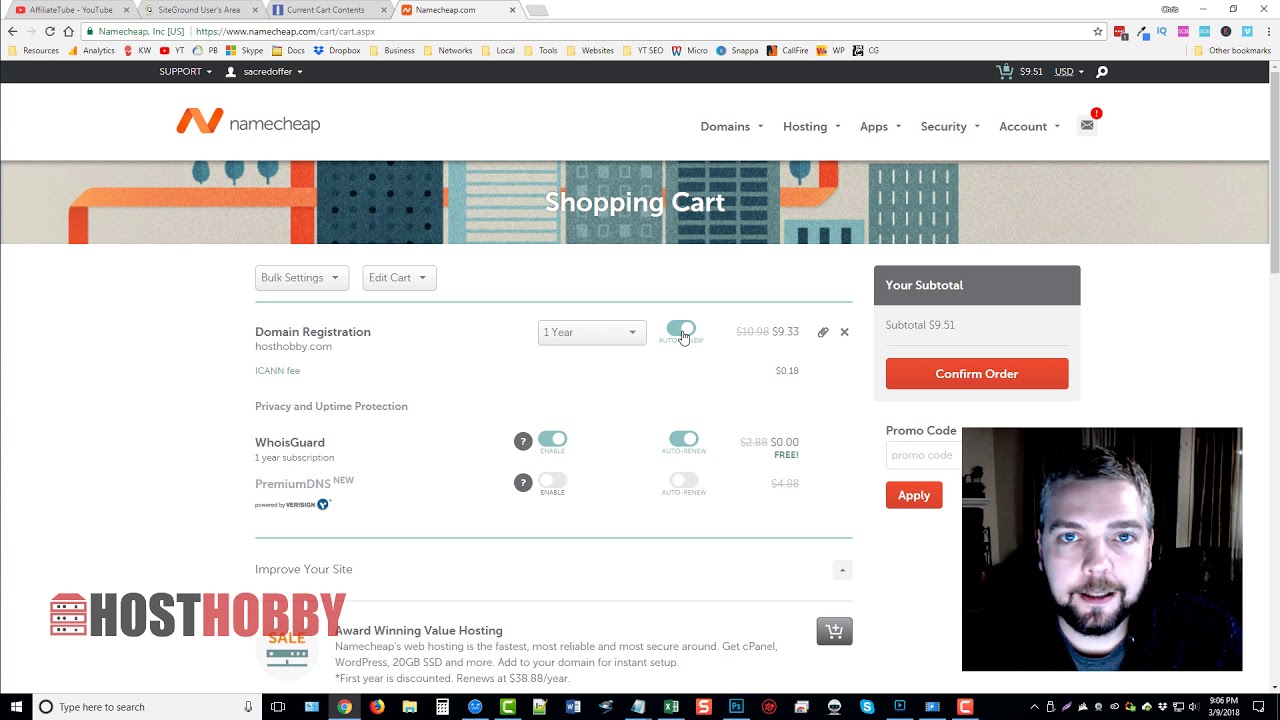This screenshot has width=1280, height=720.
Task: Switch to the SiteGround User's Area tab
Action: tap(198, 10)
